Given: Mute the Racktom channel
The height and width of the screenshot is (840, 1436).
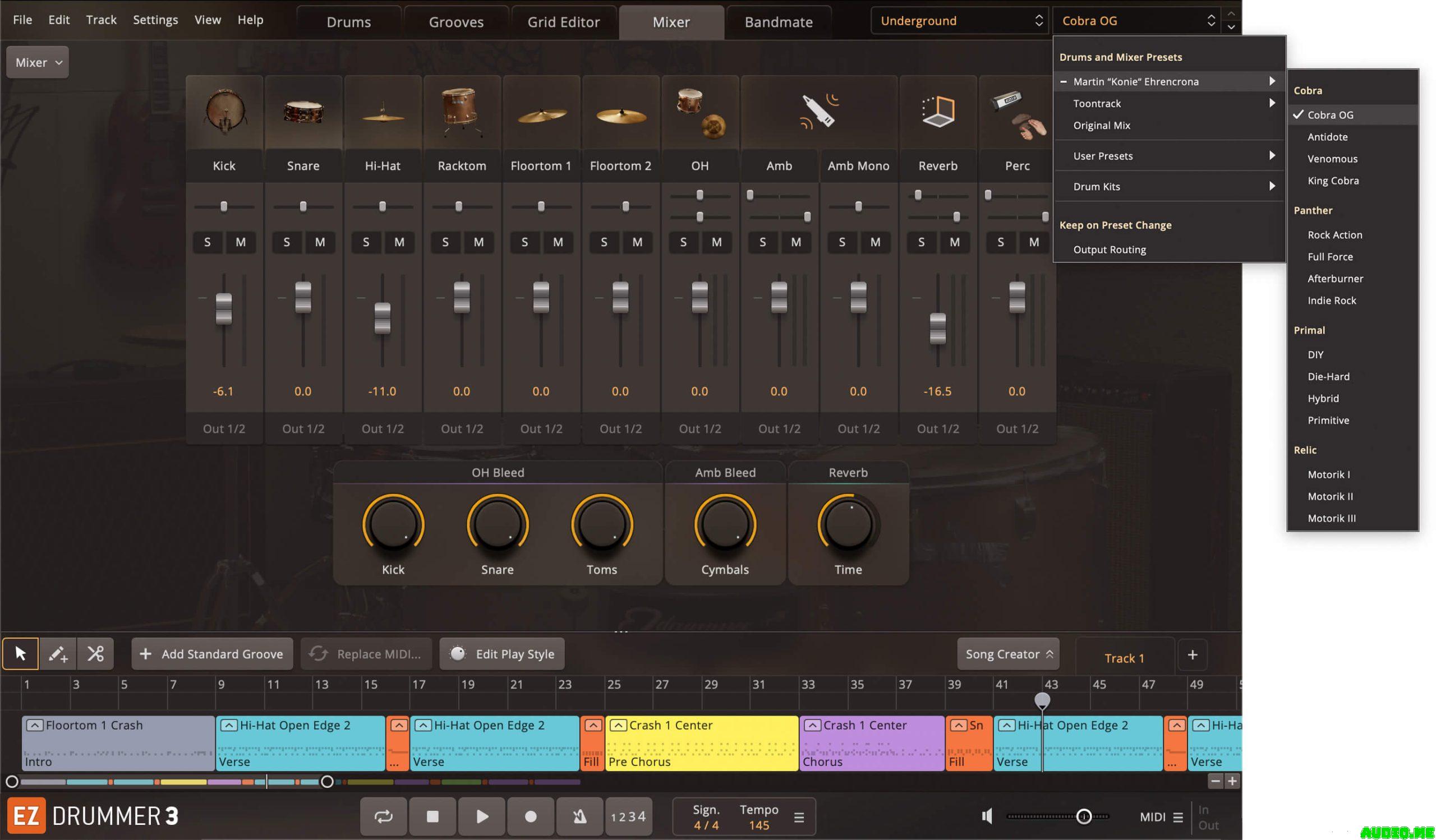Looking at the screenshot, I should [478, 242].
